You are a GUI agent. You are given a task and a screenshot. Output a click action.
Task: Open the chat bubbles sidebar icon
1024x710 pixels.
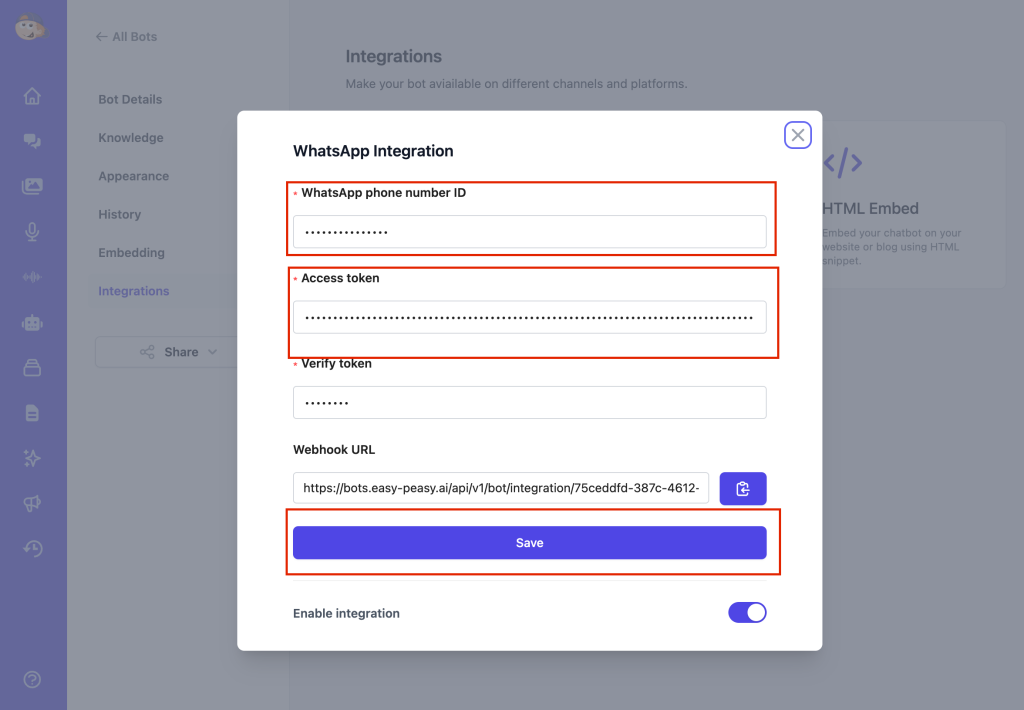click(32, 141)
